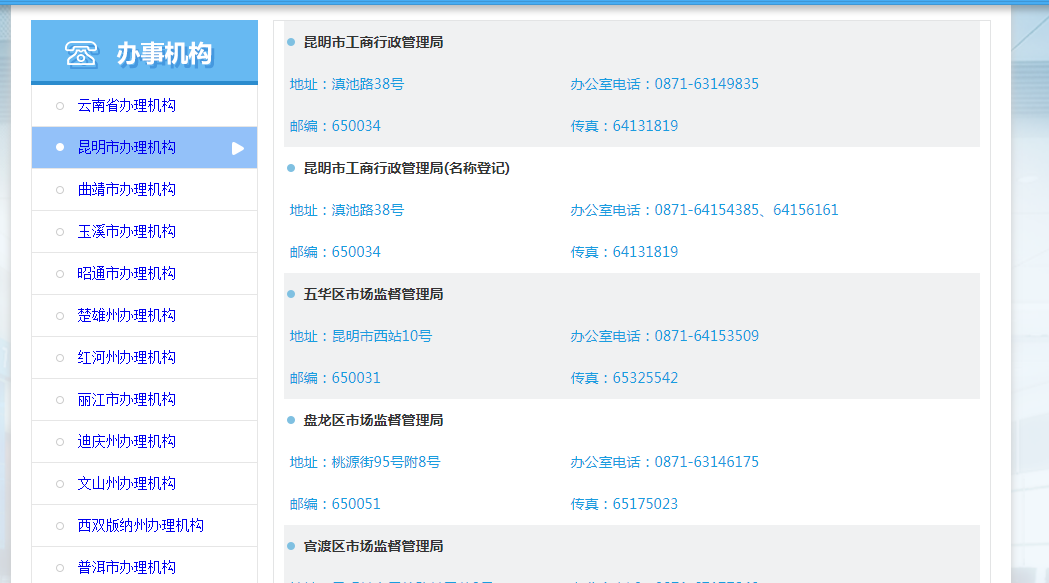Image resolution: width=1049 pixels, height=583 pixels.
Task: Click circle marker beside 云南省办理机构
Action: point(60,106)
